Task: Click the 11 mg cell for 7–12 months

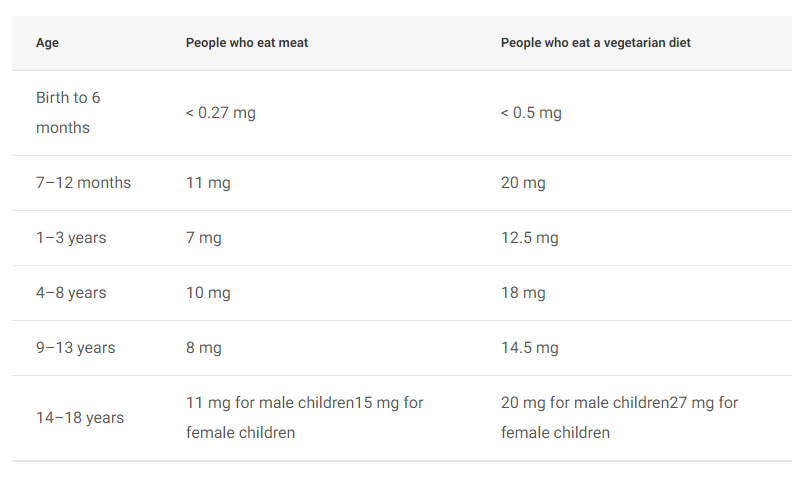Action: coord(208,183)
